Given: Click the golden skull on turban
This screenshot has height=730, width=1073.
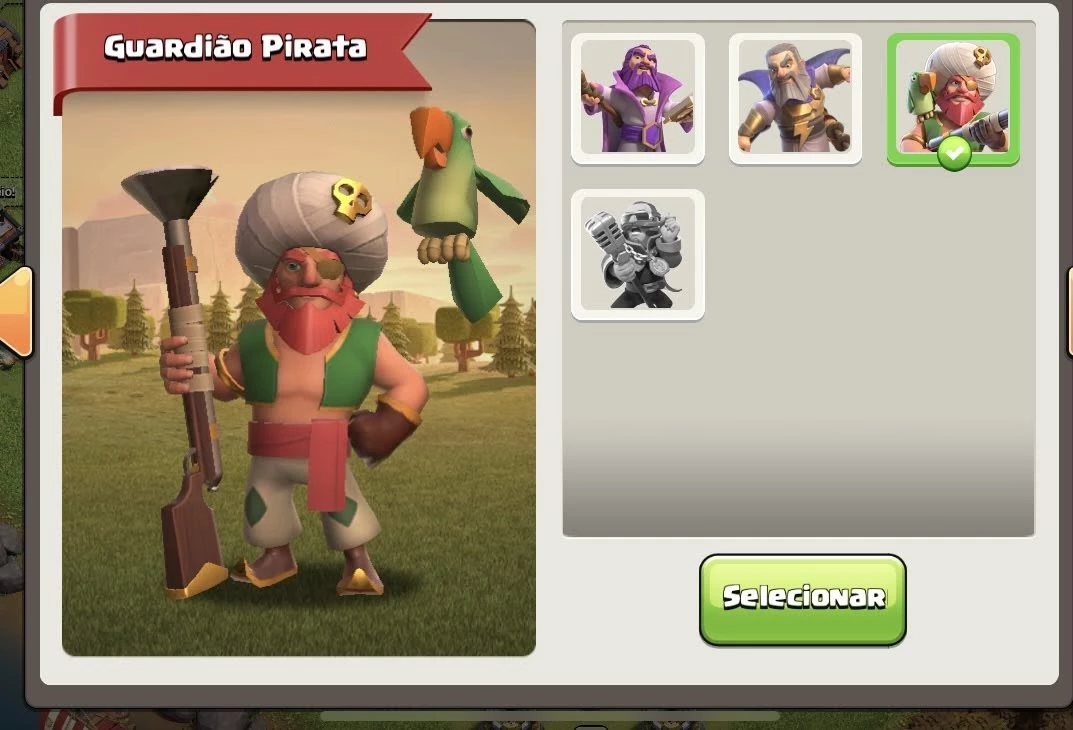Looking at the screenshot, I should coord(351,198).
